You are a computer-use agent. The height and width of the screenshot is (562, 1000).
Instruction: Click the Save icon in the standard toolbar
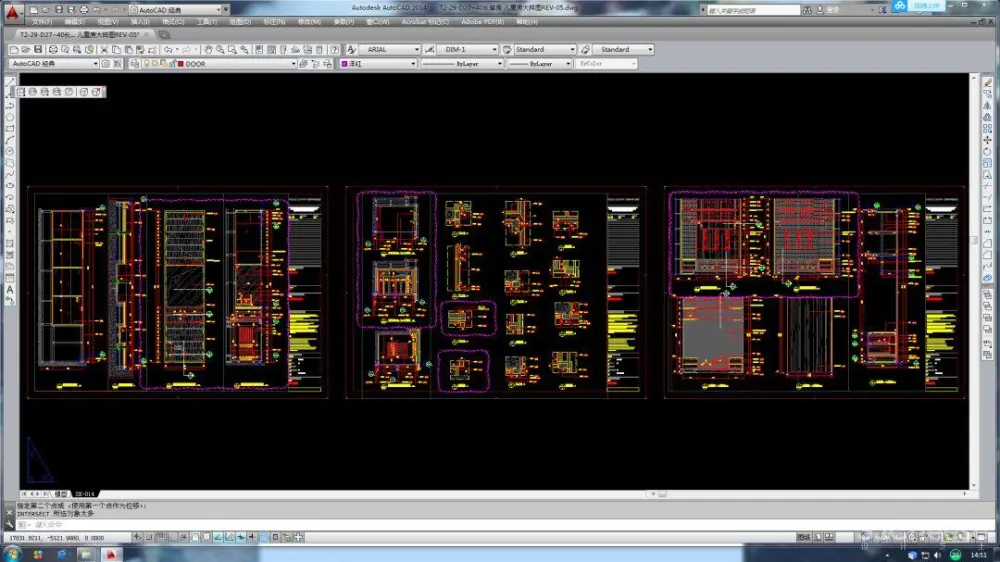pyautogui.click(x=38, y=49)
